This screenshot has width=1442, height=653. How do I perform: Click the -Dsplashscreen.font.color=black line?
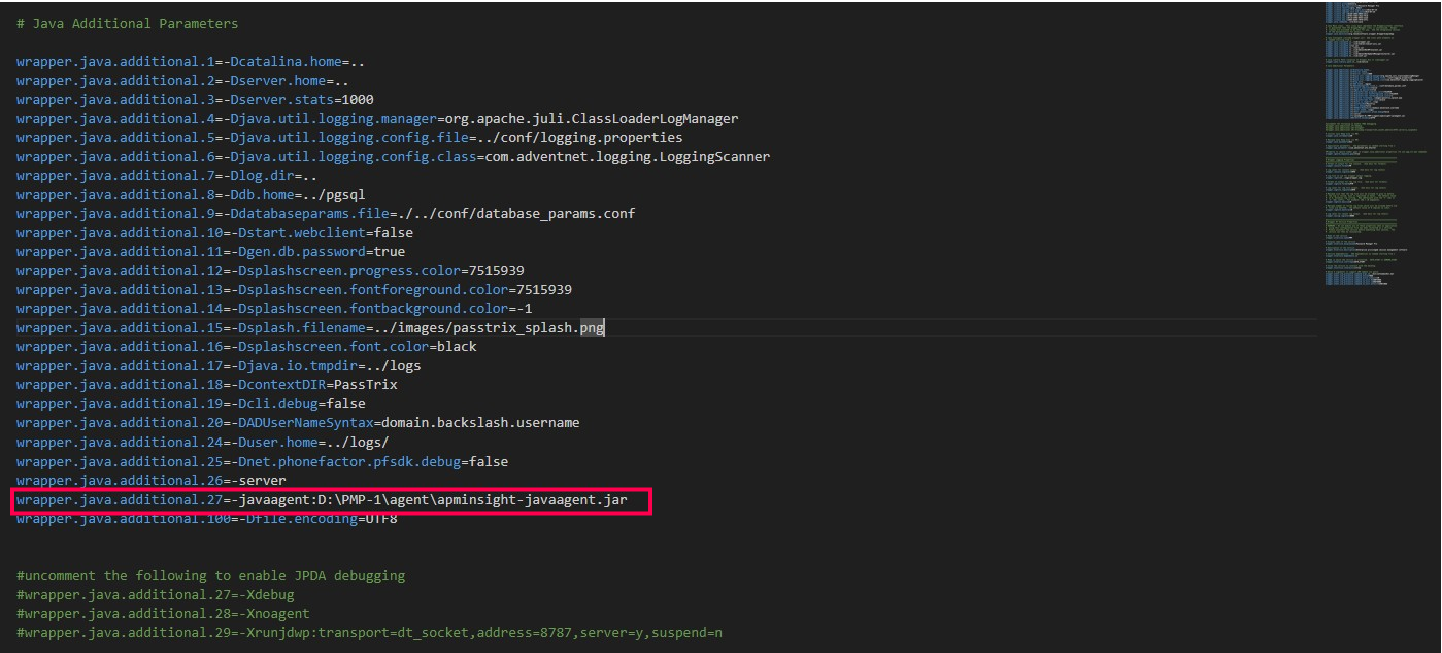(x=246, y=347)
